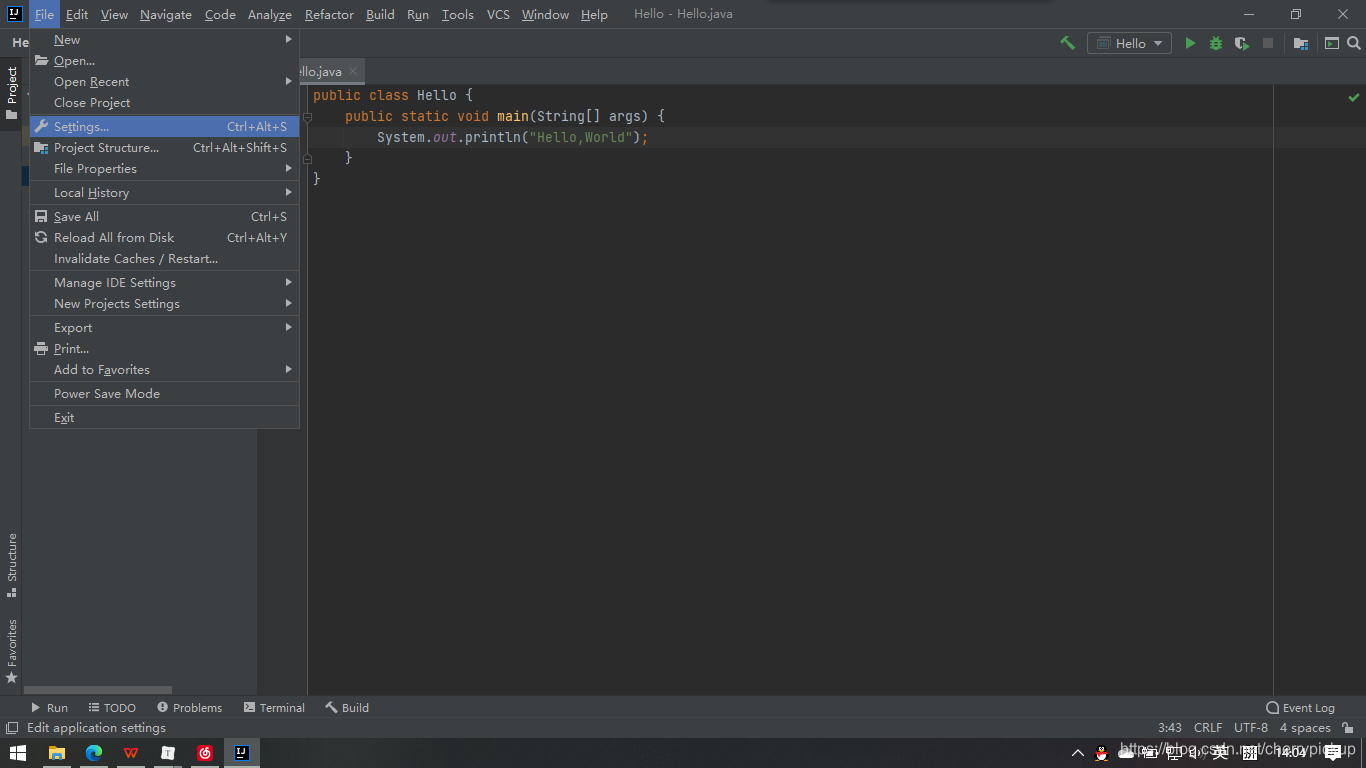
Task: Click the CRLF line separator indicator
Action: point(1208,728)
